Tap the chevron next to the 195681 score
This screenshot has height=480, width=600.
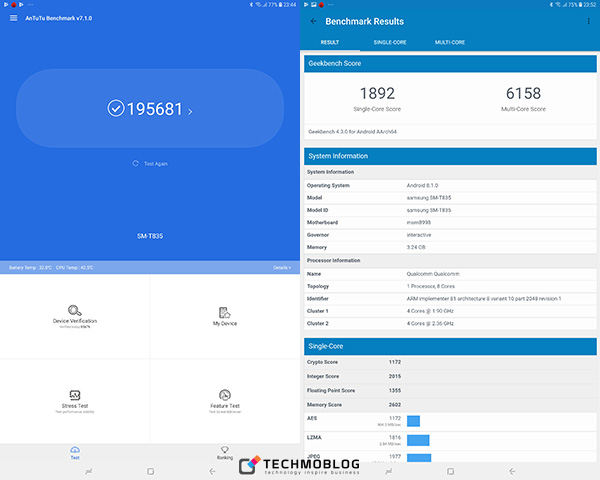[x=190, y=111]
